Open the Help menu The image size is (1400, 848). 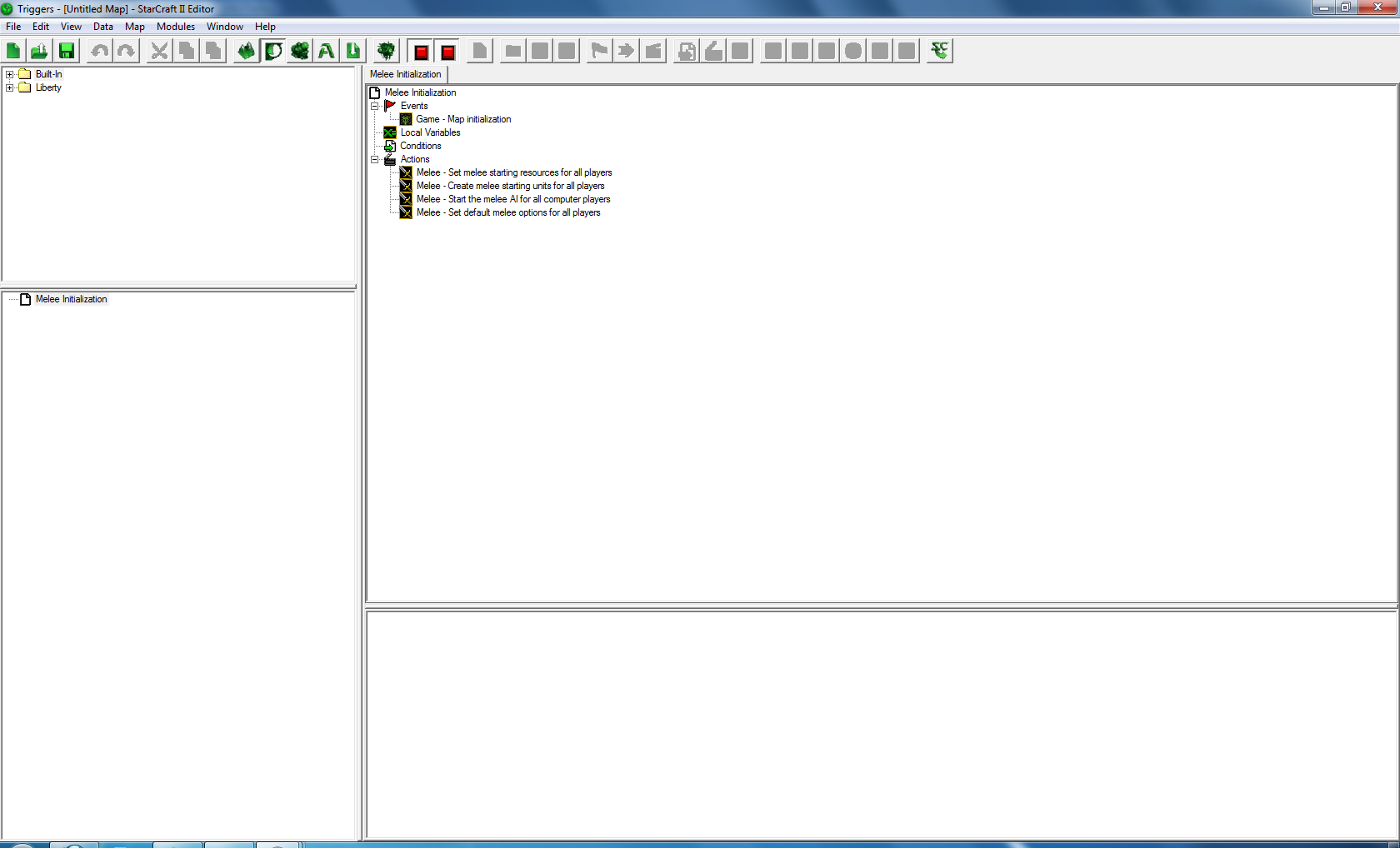pos(265,27)
